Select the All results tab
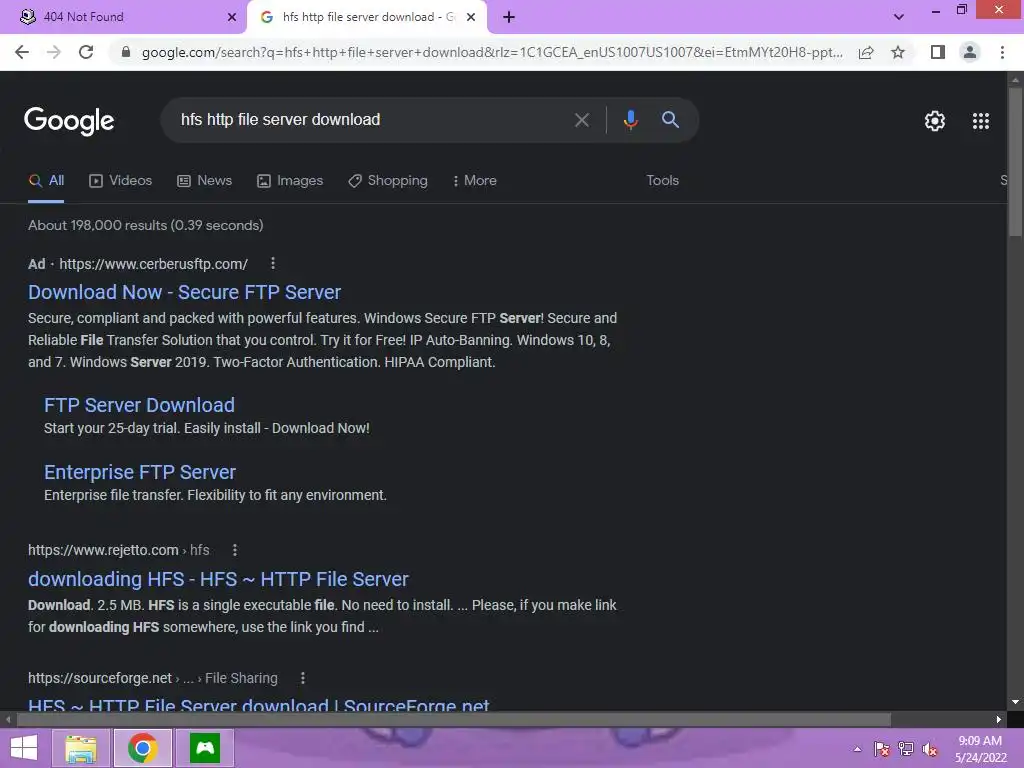The height and width of the screenshot is (768, 1024). (x=46, y=181)
